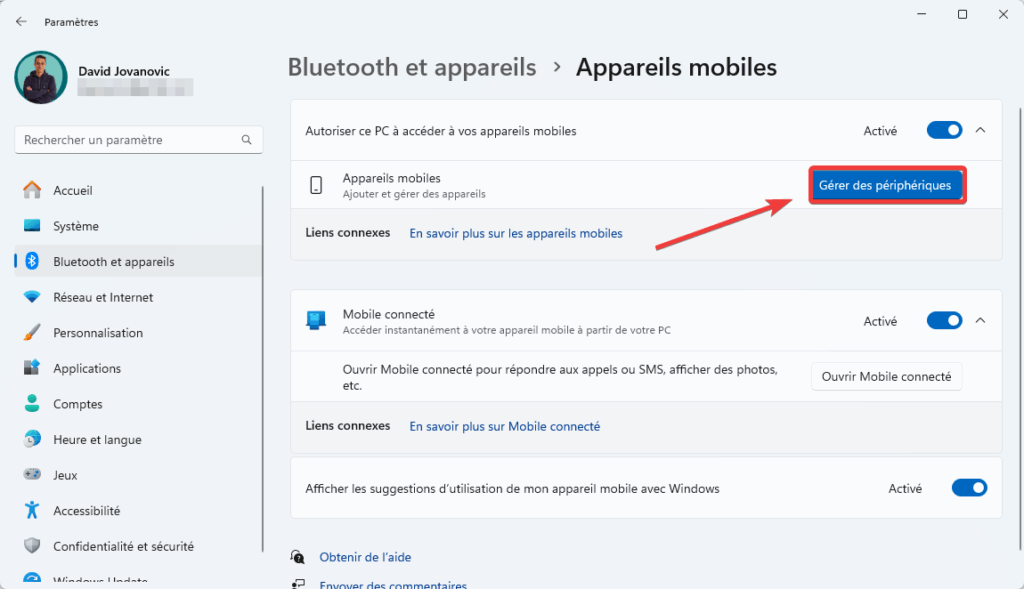
Task: Click the Réseau et Internet wifi icon
Action: tap(32, 297)
